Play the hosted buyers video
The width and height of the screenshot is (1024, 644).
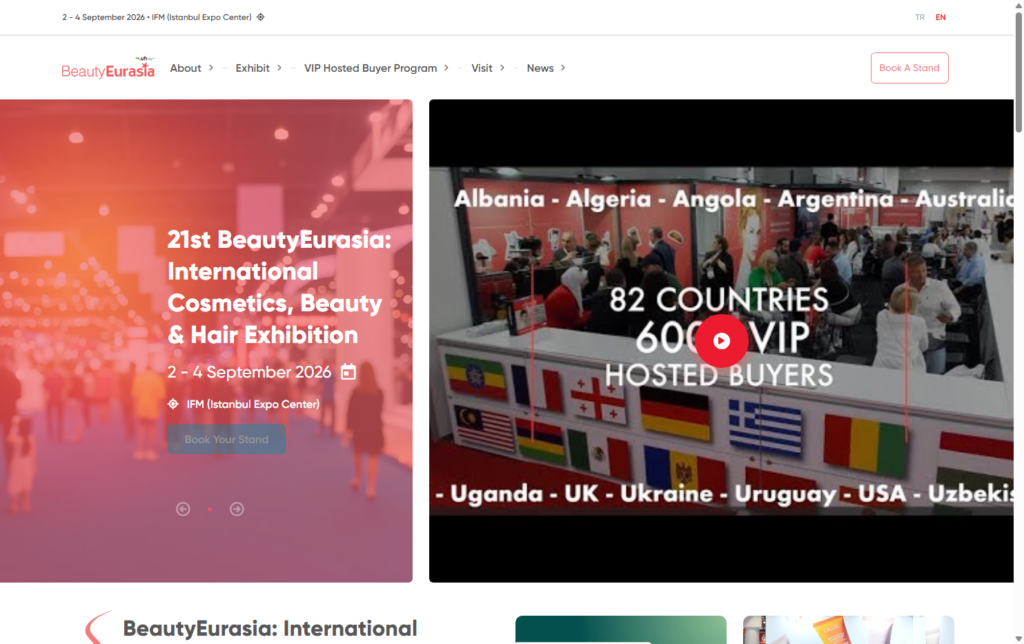pyautogui.click(x=721, y=340)
